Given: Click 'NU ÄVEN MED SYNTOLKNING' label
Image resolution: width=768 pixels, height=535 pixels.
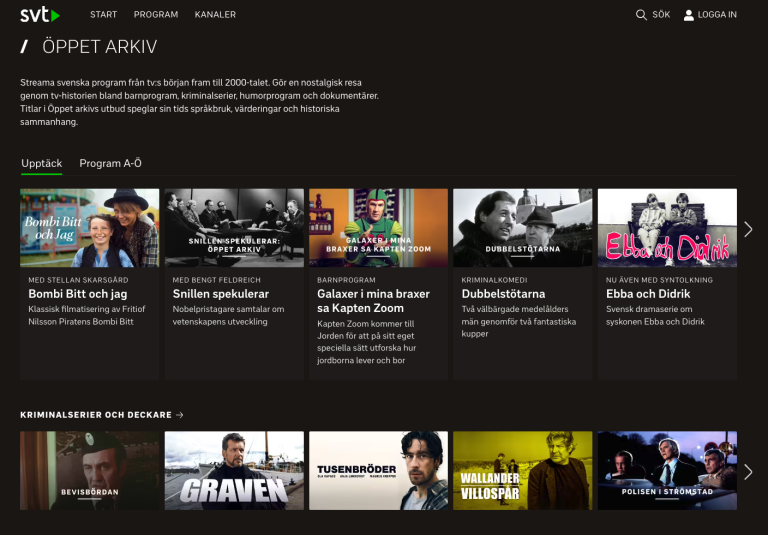Looking at the screenshot, I should tap(659, 280).
